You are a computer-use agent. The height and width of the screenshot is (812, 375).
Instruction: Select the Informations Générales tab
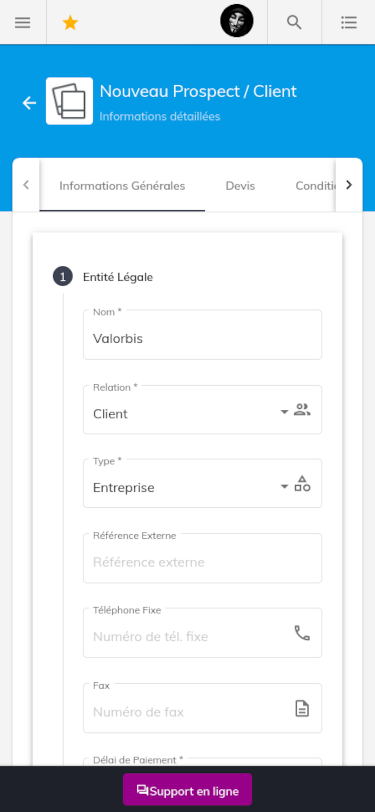(122, 186)
